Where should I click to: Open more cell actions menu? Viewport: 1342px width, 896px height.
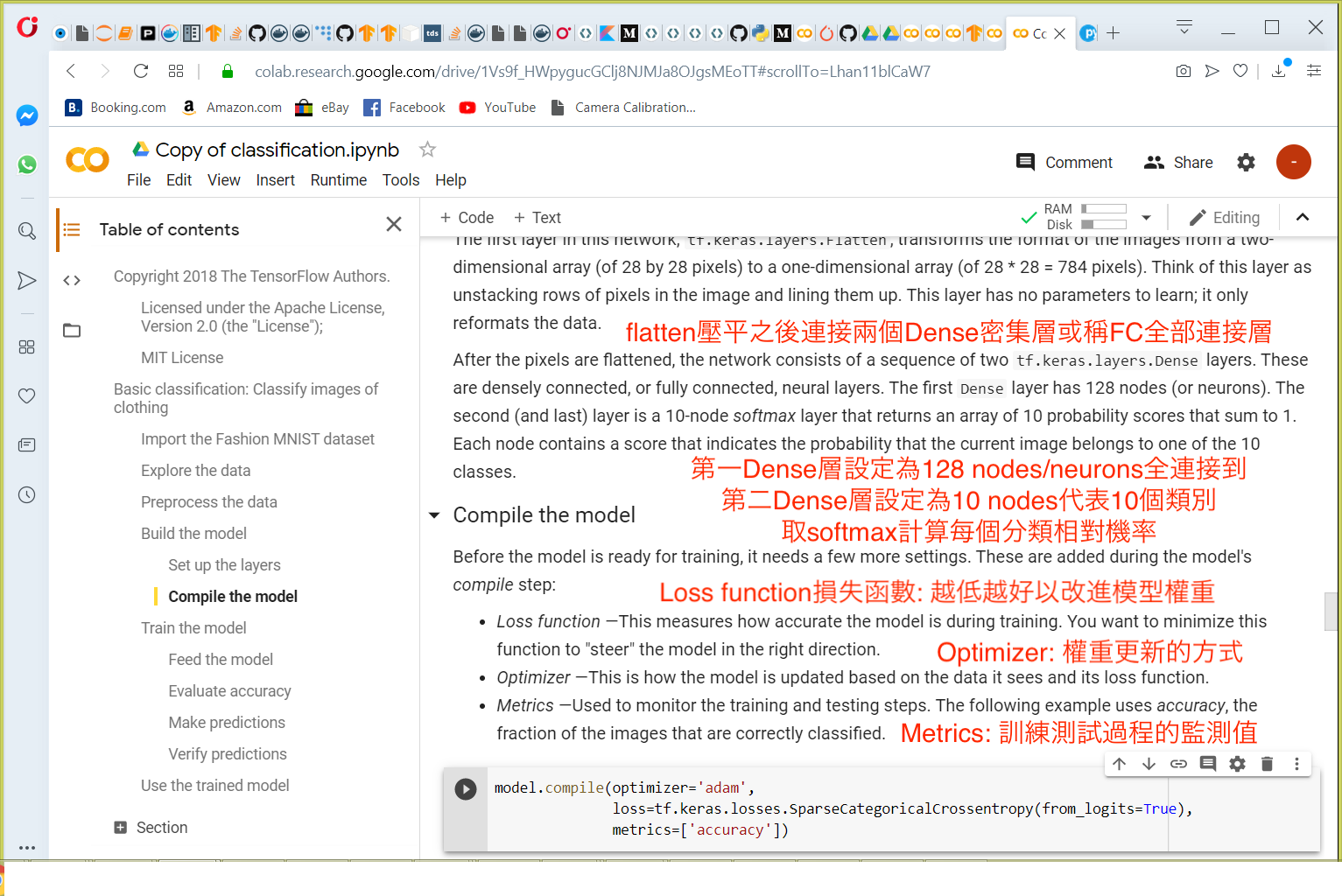(x=1296, y=764)
